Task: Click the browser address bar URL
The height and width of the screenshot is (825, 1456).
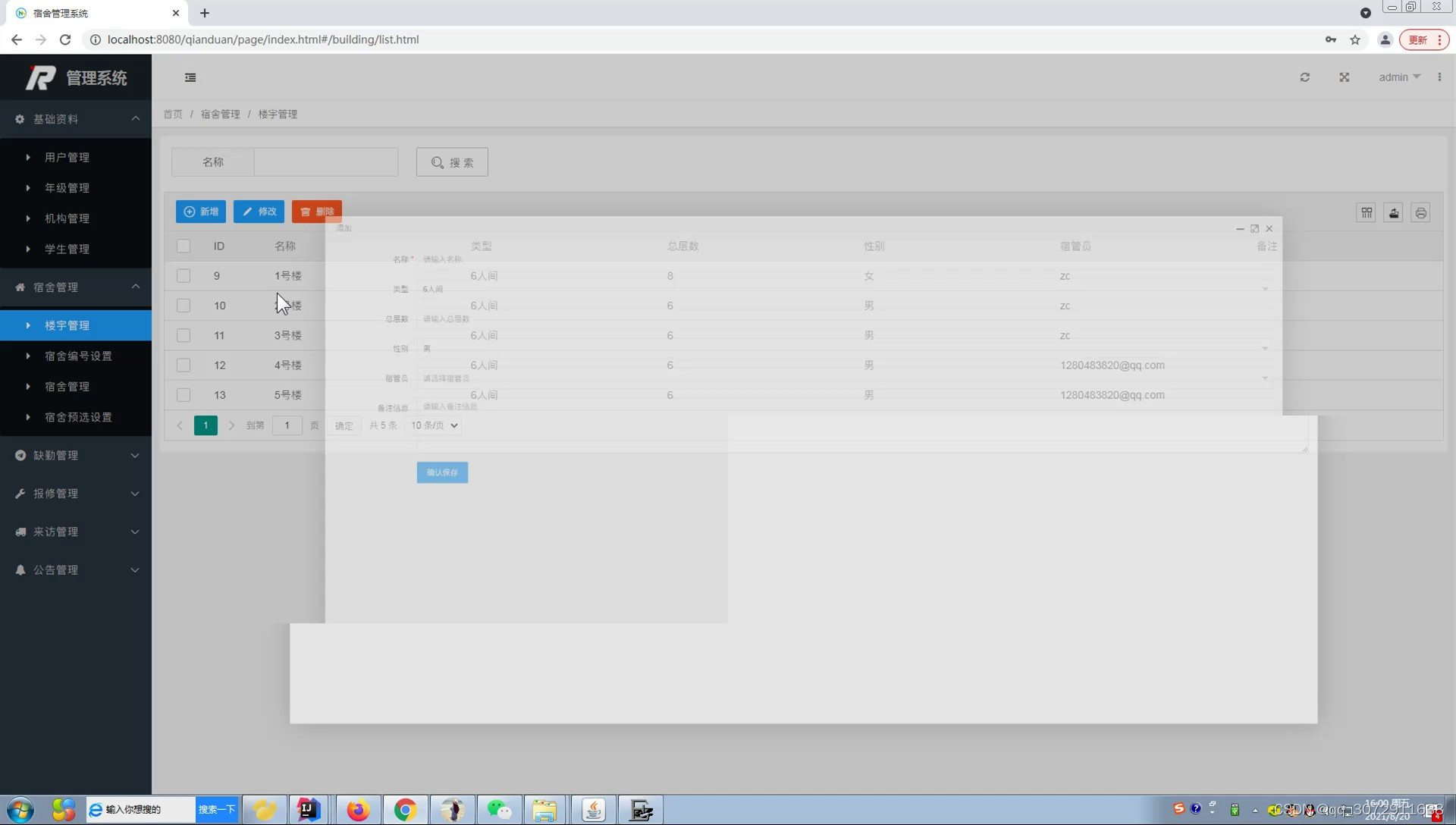Action: coord(263,39)
